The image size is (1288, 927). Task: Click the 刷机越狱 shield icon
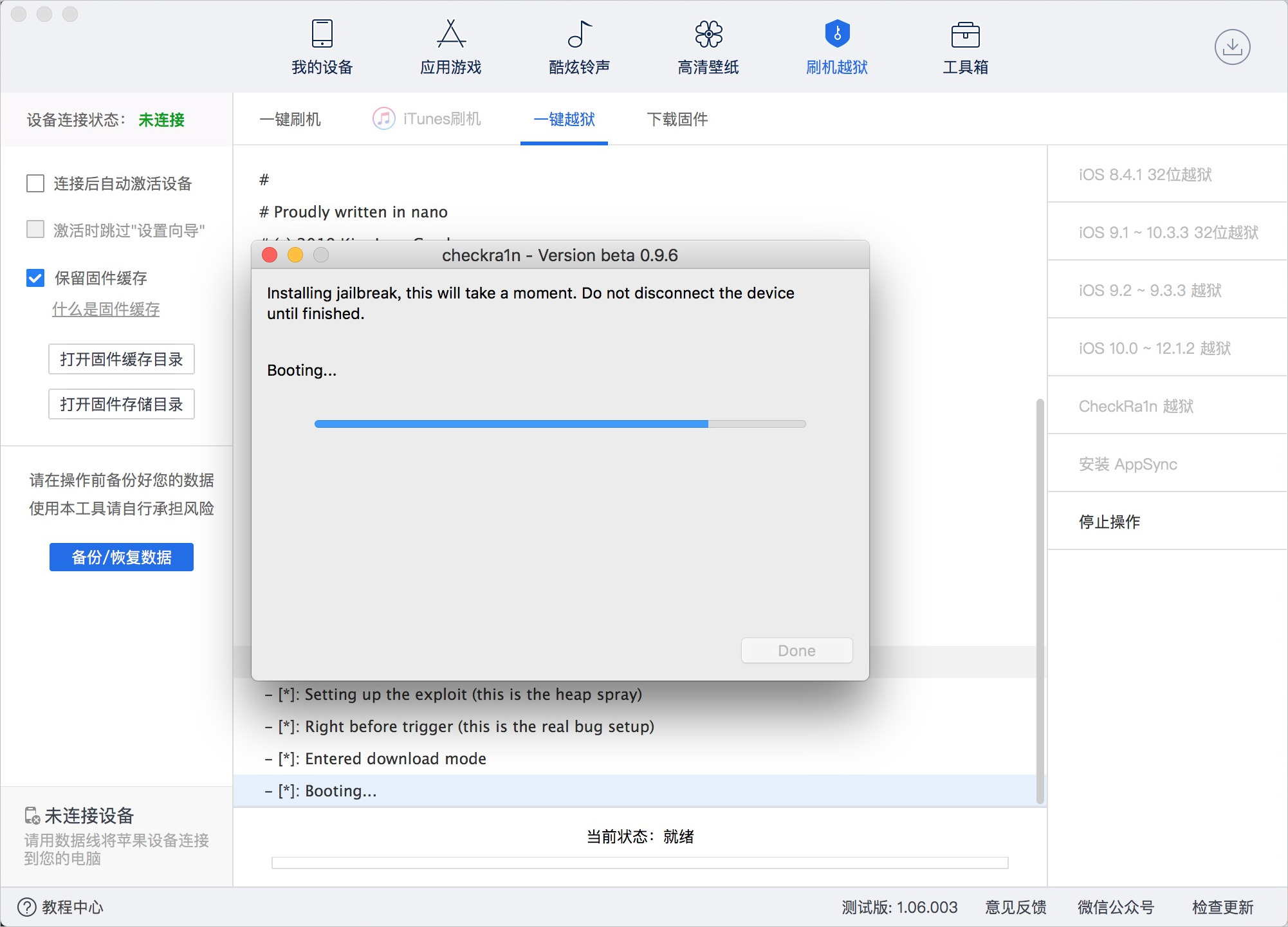pyautogui.click(x=836, y=35)
